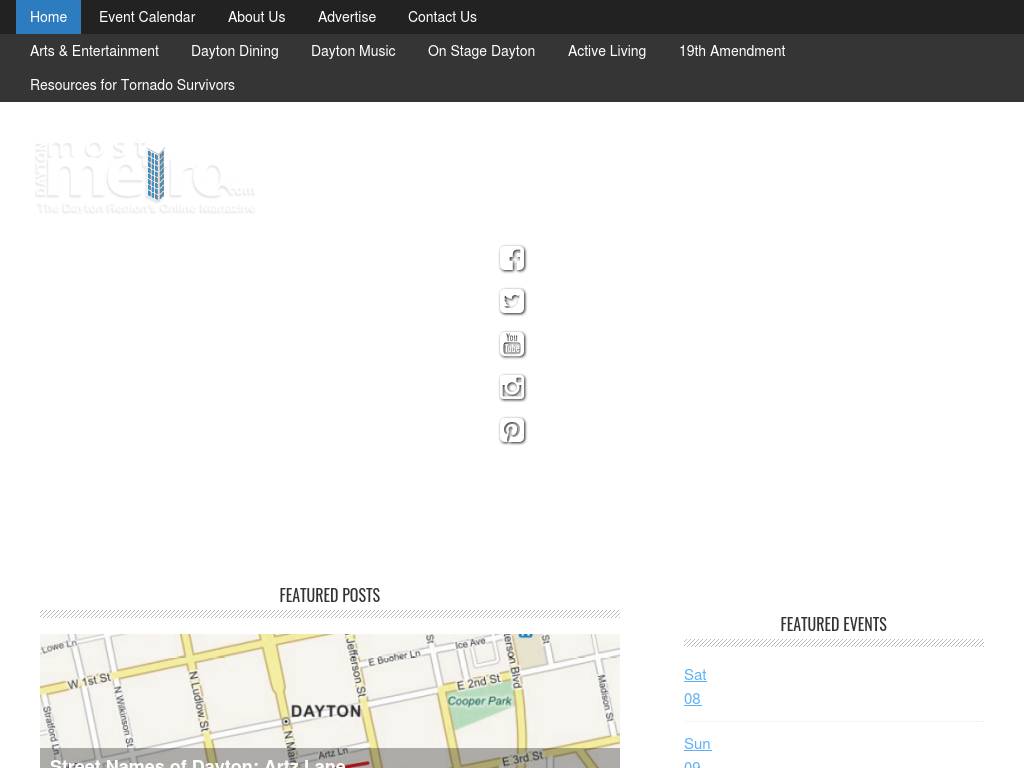Open the Twitter social icon
This screenshot has height=768, width=1024.
click(x=512, y=302)
